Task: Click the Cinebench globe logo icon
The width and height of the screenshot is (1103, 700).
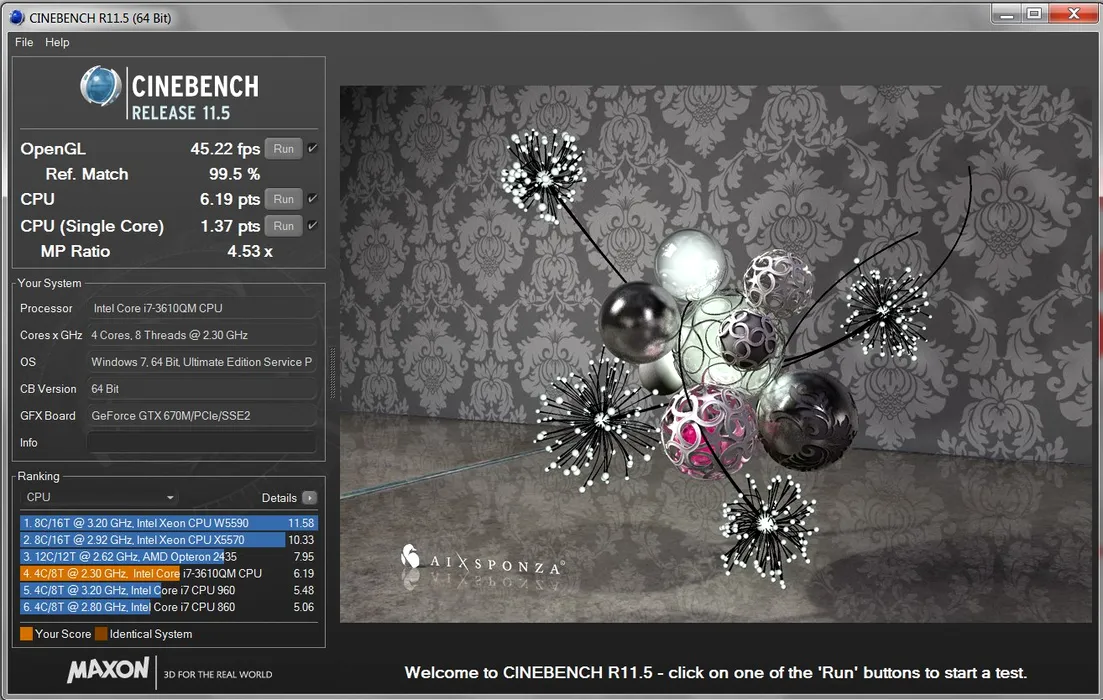Action: 101,86
